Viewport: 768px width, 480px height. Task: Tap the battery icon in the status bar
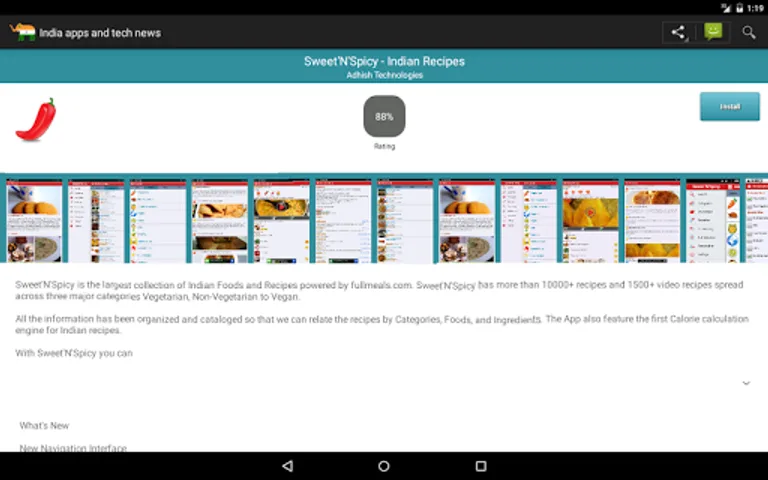[740, 7]
